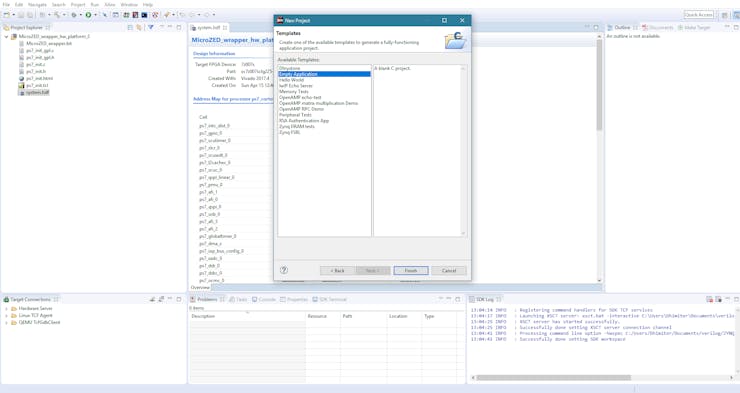This screenshot has height=393, width=740.
Task: Select Memory Tests template
Action: click(294, 92)
